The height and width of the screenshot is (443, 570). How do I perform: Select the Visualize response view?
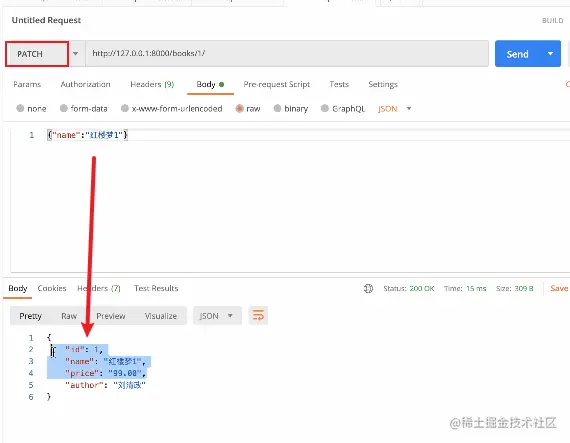[x=161, y=316]
